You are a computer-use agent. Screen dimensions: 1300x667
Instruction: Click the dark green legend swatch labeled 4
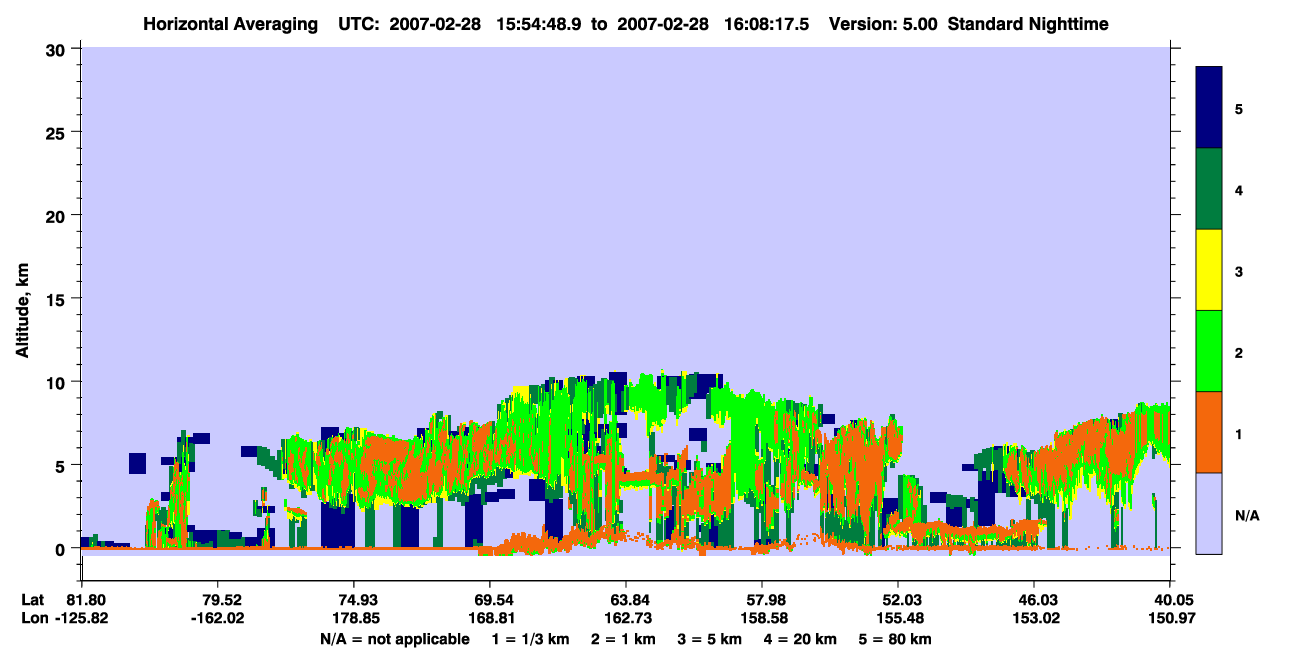pyautogui.click(x=1209, y=189)
